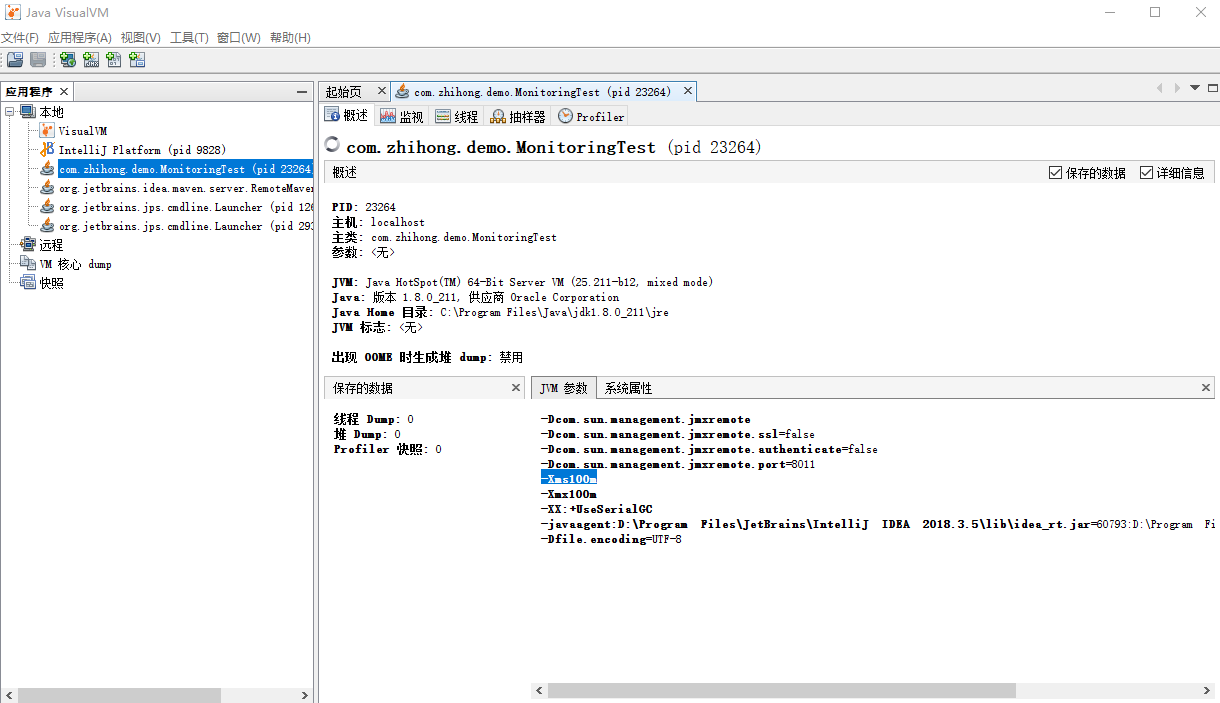Click right arrow of JVM arguments scrollbar
This screenshot has width=1220, height=703.
1209,691
